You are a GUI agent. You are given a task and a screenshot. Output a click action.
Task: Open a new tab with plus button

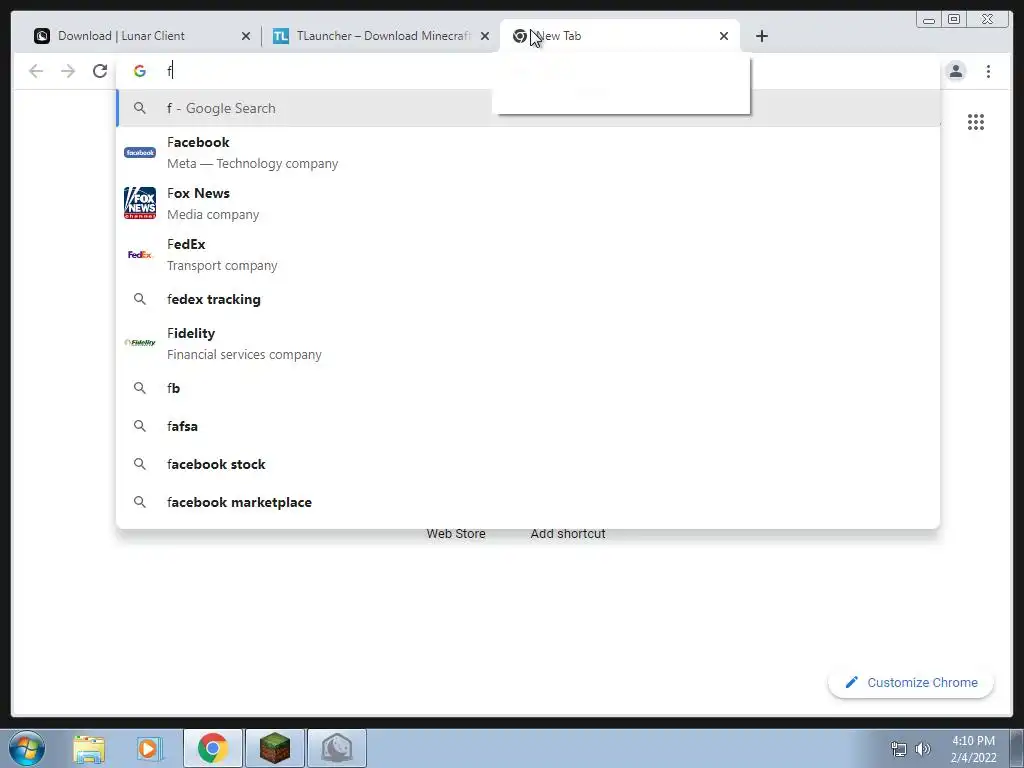pyautogui.click(x=761, y=36)
